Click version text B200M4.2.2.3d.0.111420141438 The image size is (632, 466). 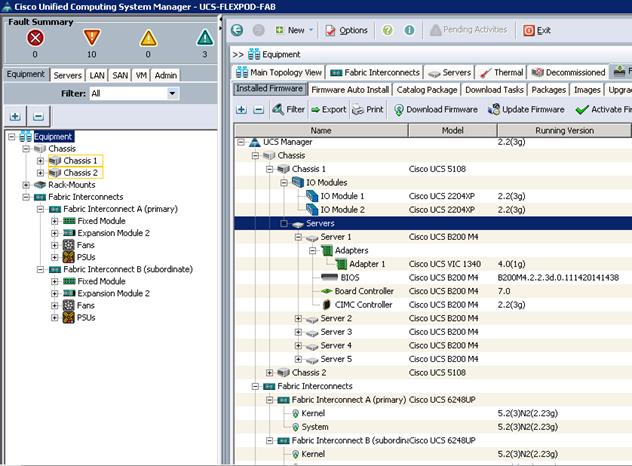click(558, 278)
